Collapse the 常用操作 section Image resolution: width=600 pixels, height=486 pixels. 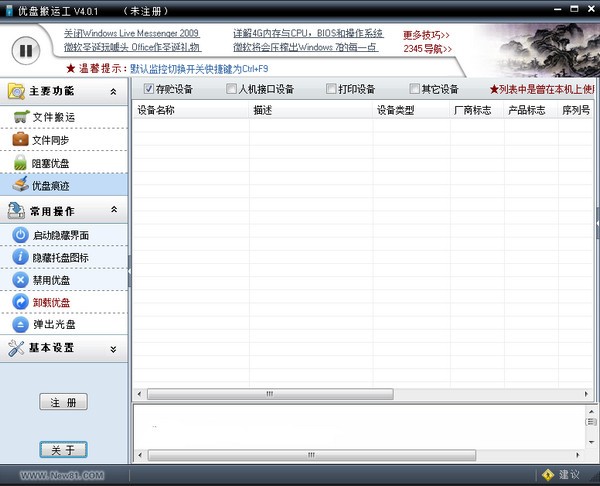[113, 210]
